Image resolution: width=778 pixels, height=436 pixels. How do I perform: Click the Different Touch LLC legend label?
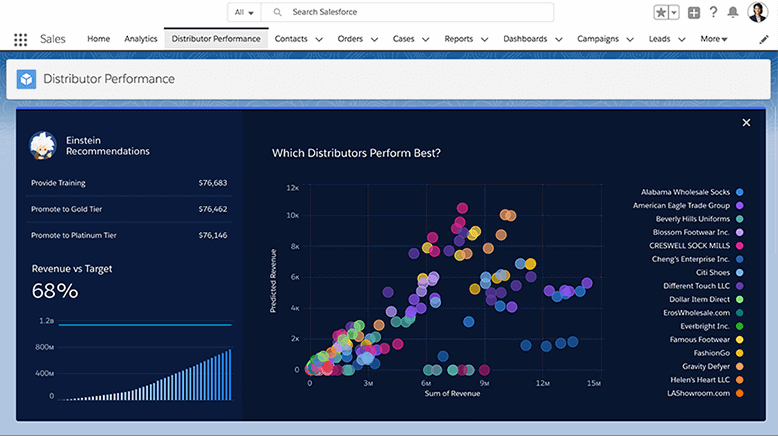click(697, 286)
